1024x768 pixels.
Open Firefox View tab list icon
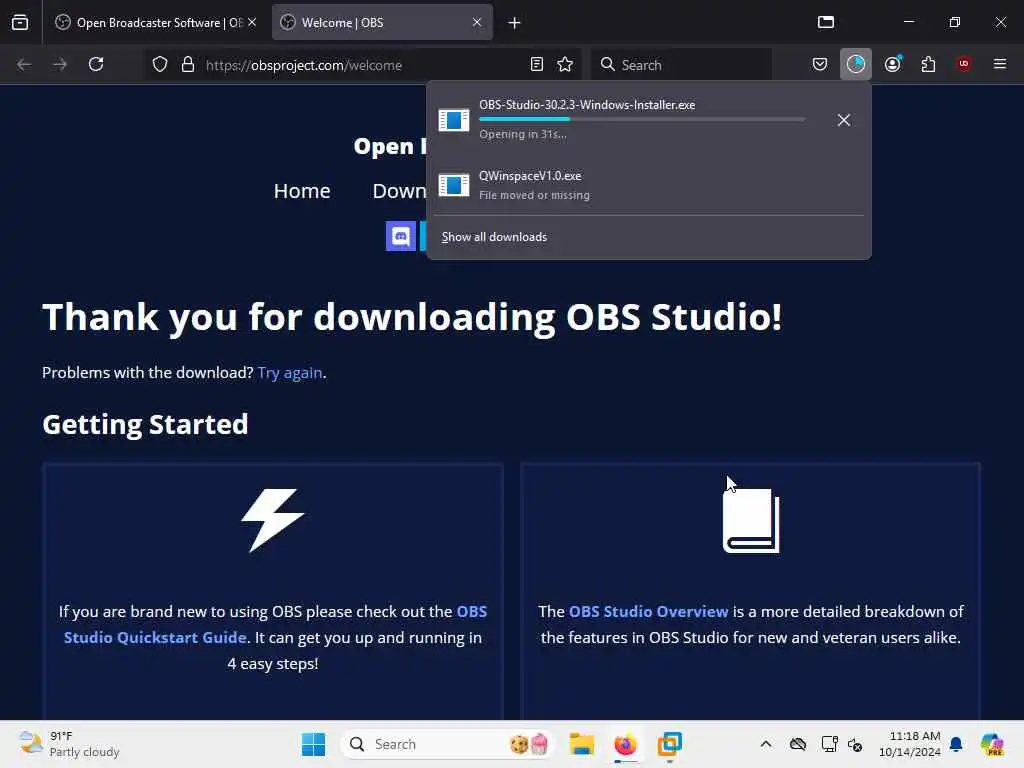(20, 22)
